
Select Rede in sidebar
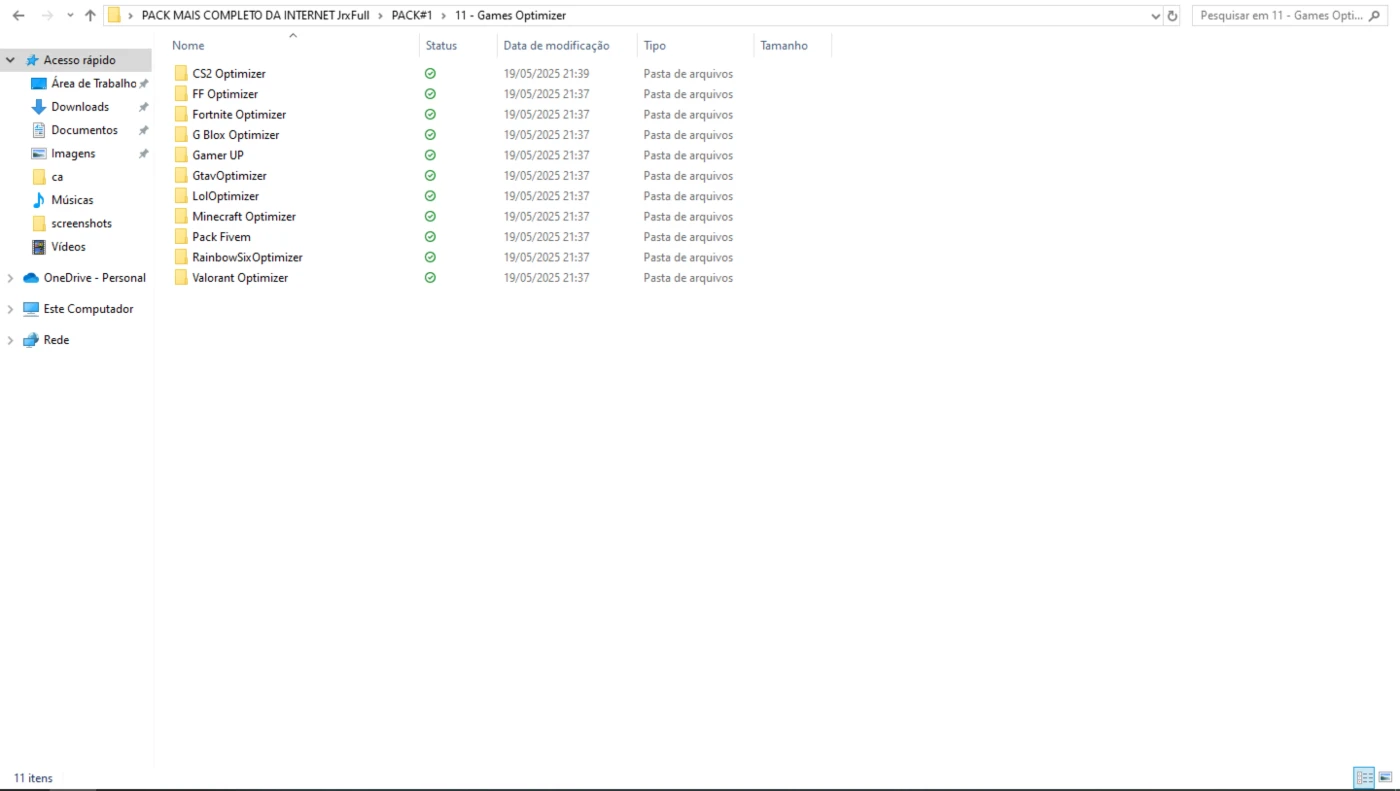(56, 340)
